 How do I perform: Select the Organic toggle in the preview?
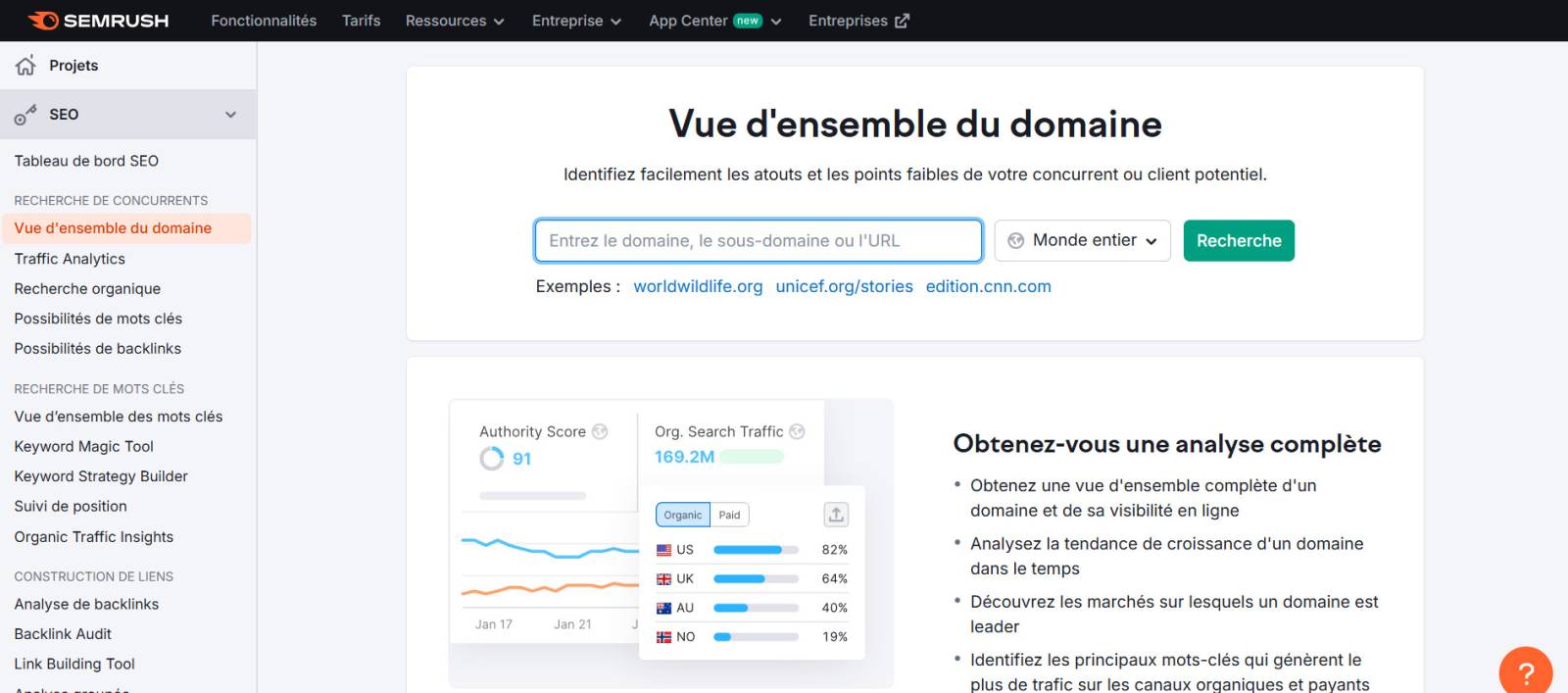(683, 515)
